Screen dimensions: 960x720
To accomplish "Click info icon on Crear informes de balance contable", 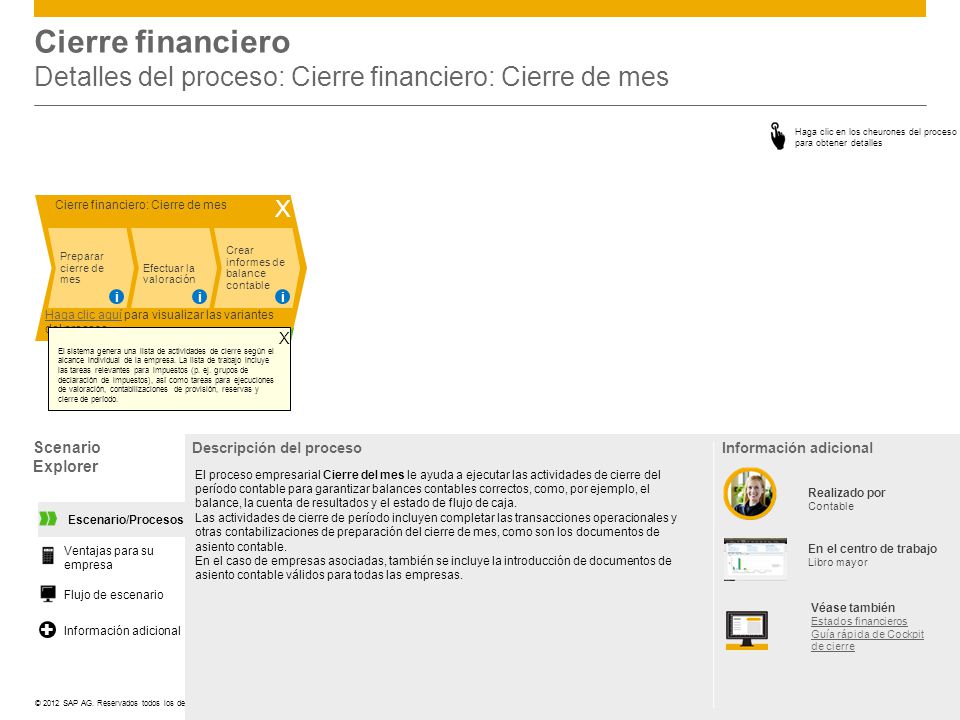I will click(x=282, y=297).
